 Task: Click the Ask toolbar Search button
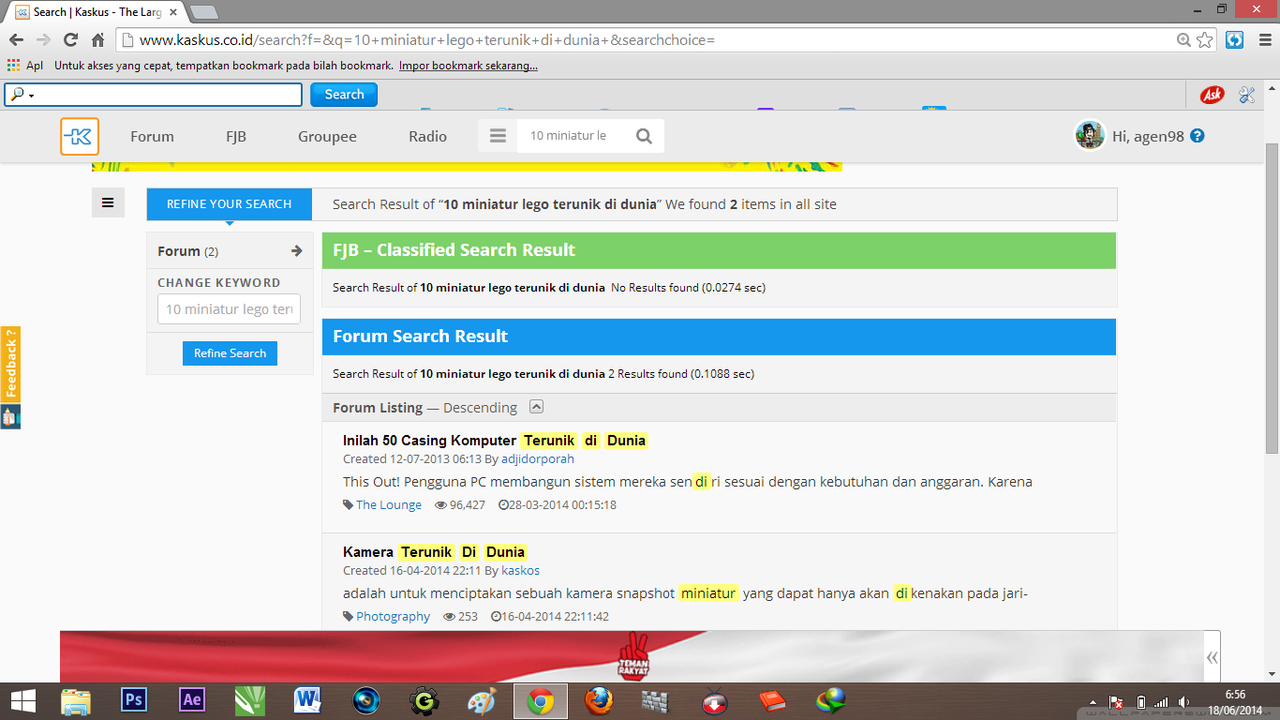(x=344, y=95)
